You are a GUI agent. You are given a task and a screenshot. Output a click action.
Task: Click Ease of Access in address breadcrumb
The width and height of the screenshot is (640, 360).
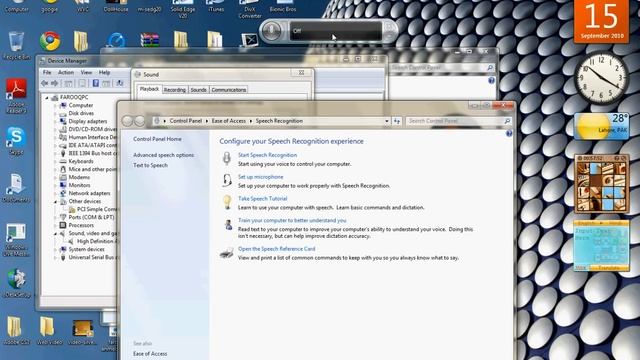coord(229,121)
